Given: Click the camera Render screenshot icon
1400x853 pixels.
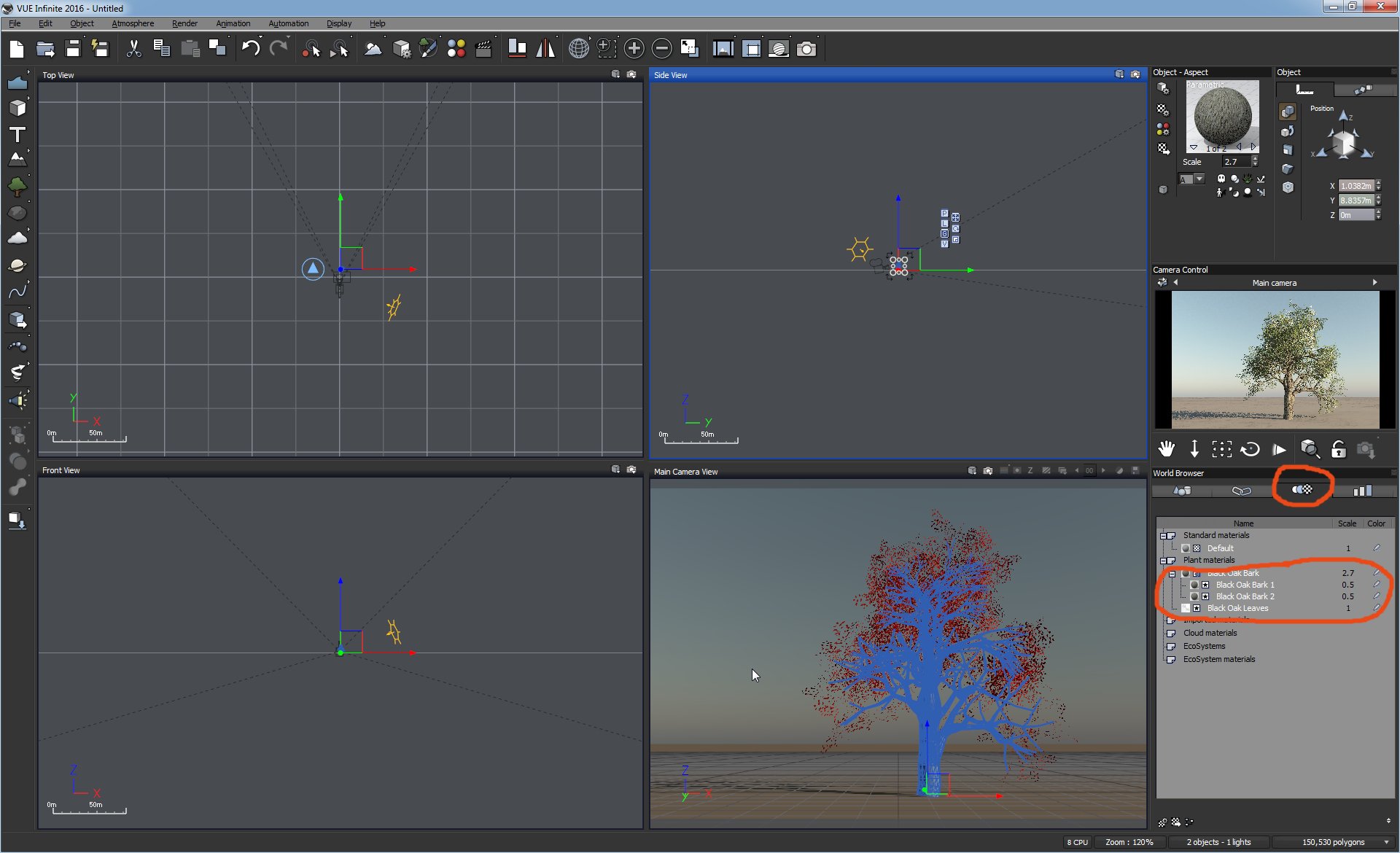Looking at the screenshot, I should (806, 49).
